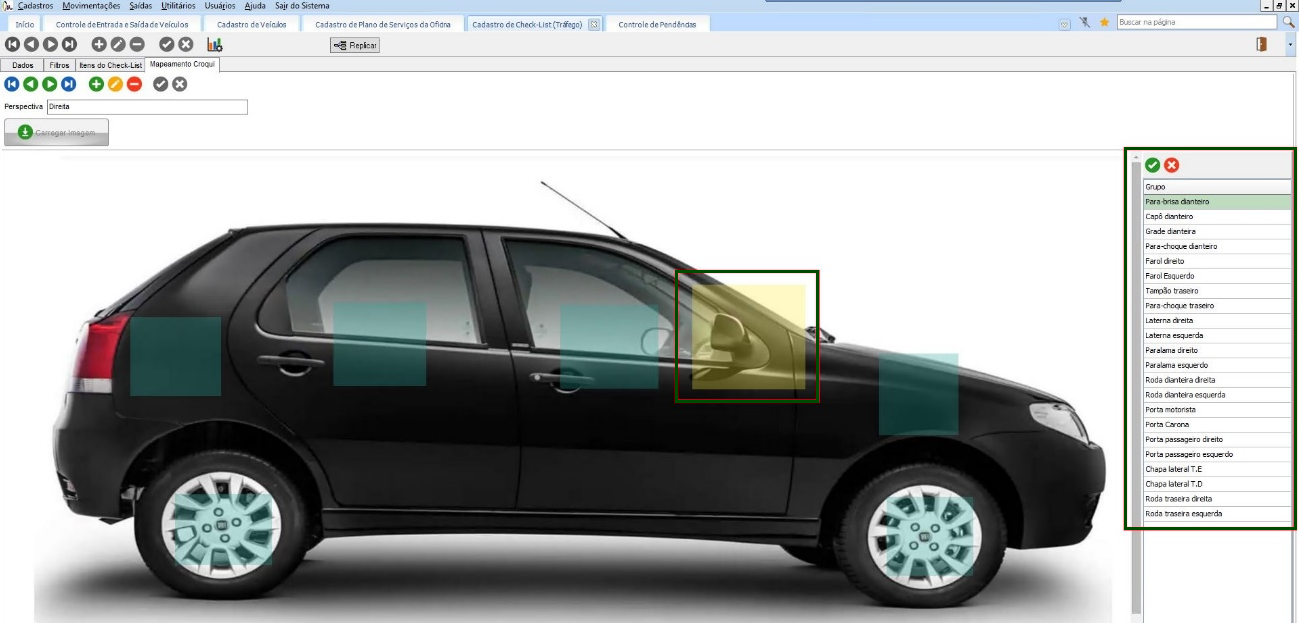Click gray edit pencil icon in main toolbar
The image size is (1299, 623).
(118, 44)
